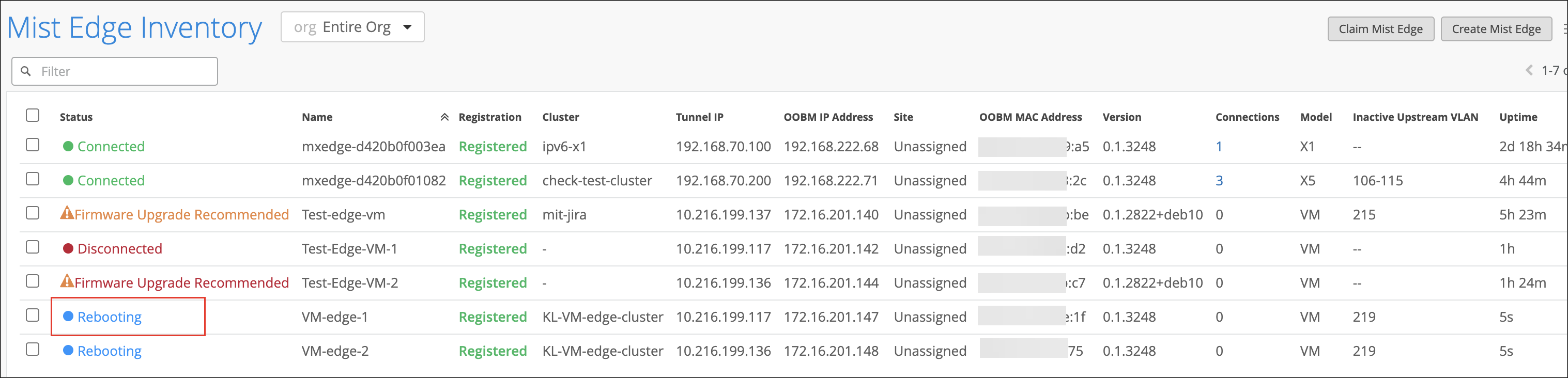
Task: Open connections link showing 3
Action: coord(1219,181)
